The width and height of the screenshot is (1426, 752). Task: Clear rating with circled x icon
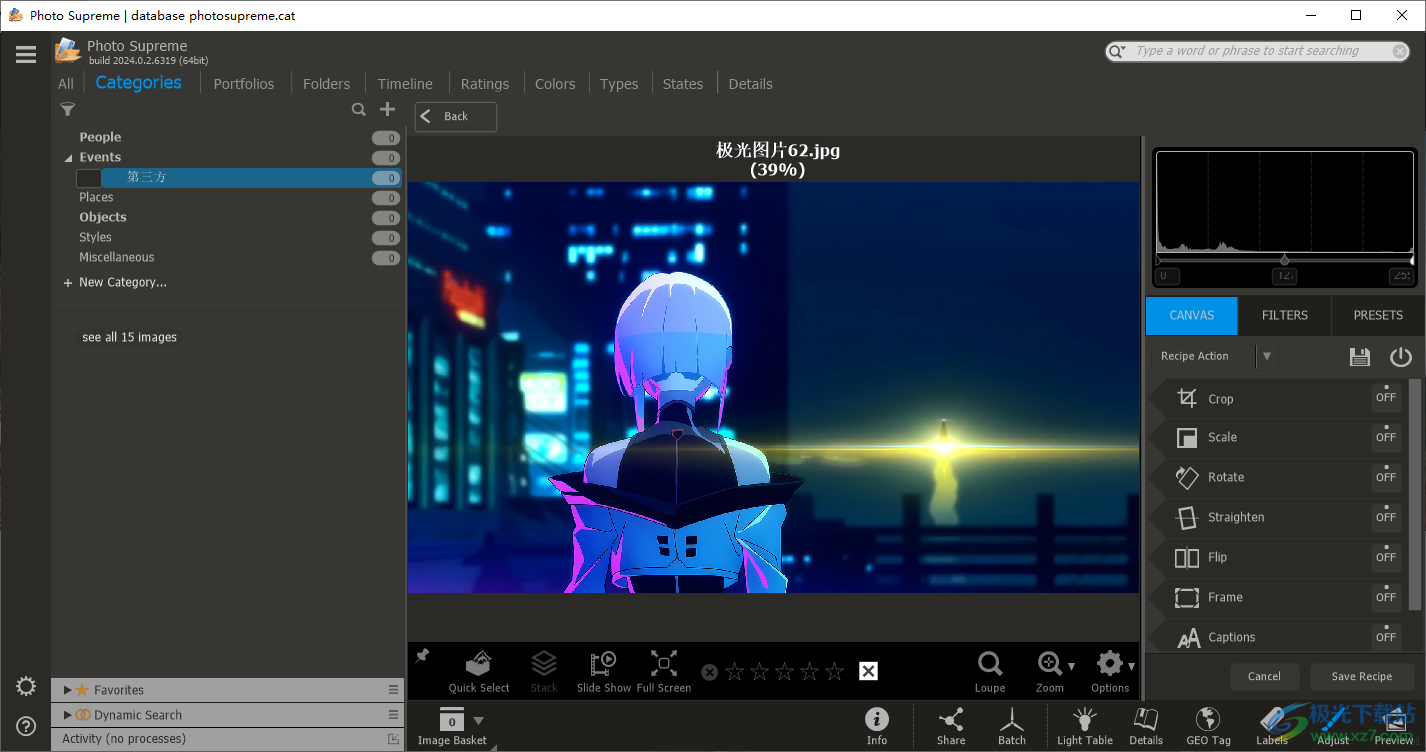709,672
